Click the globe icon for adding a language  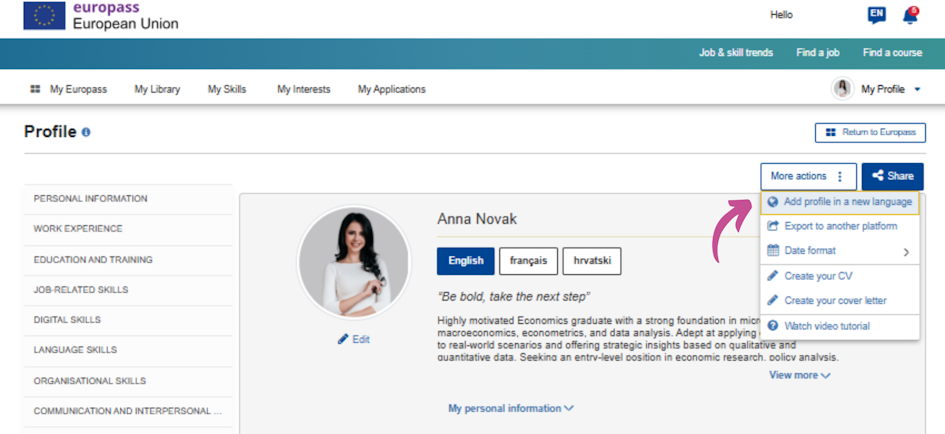coord(773,203)
